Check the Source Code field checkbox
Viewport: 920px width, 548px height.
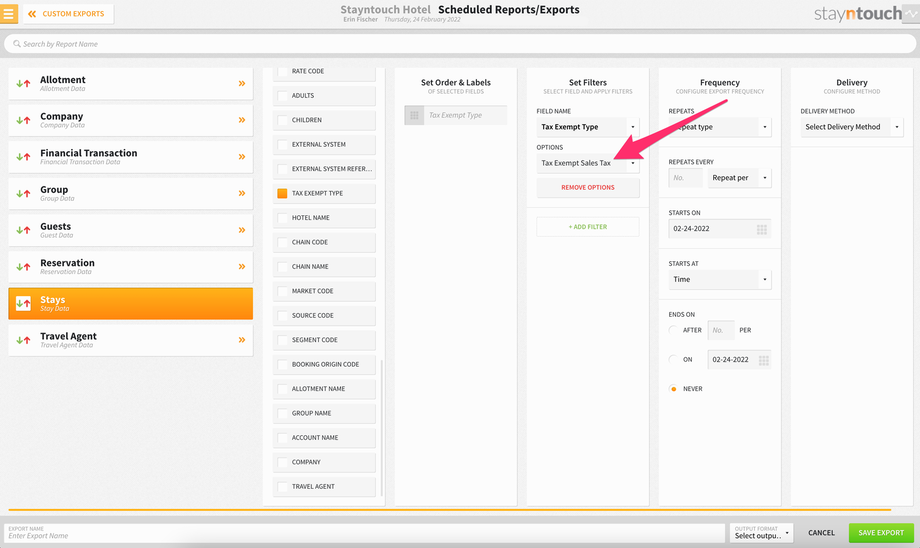pos(282,316)
